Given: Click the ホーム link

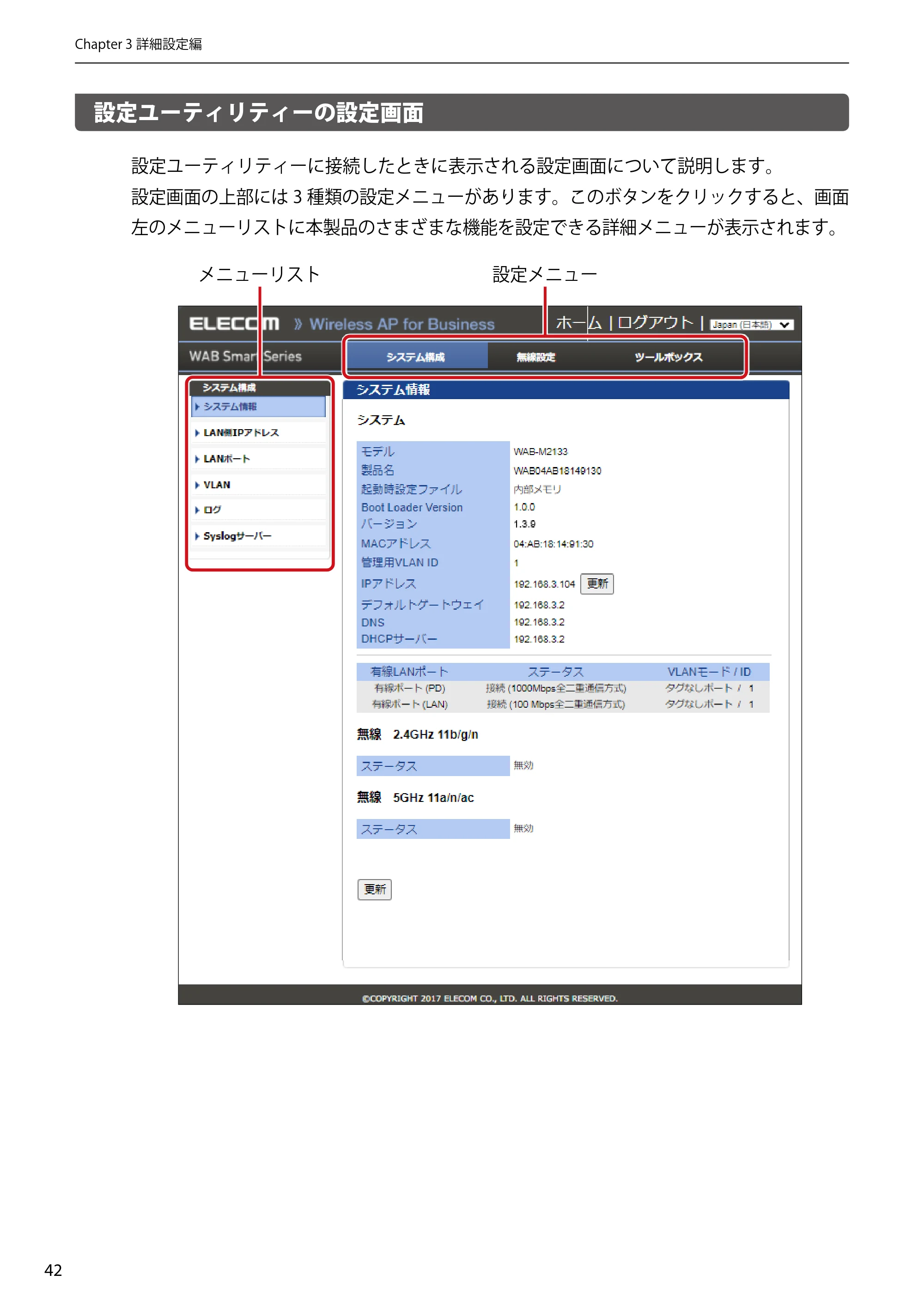Looking at the screenshot, I should pyautogui.click(x=578, y=323).
